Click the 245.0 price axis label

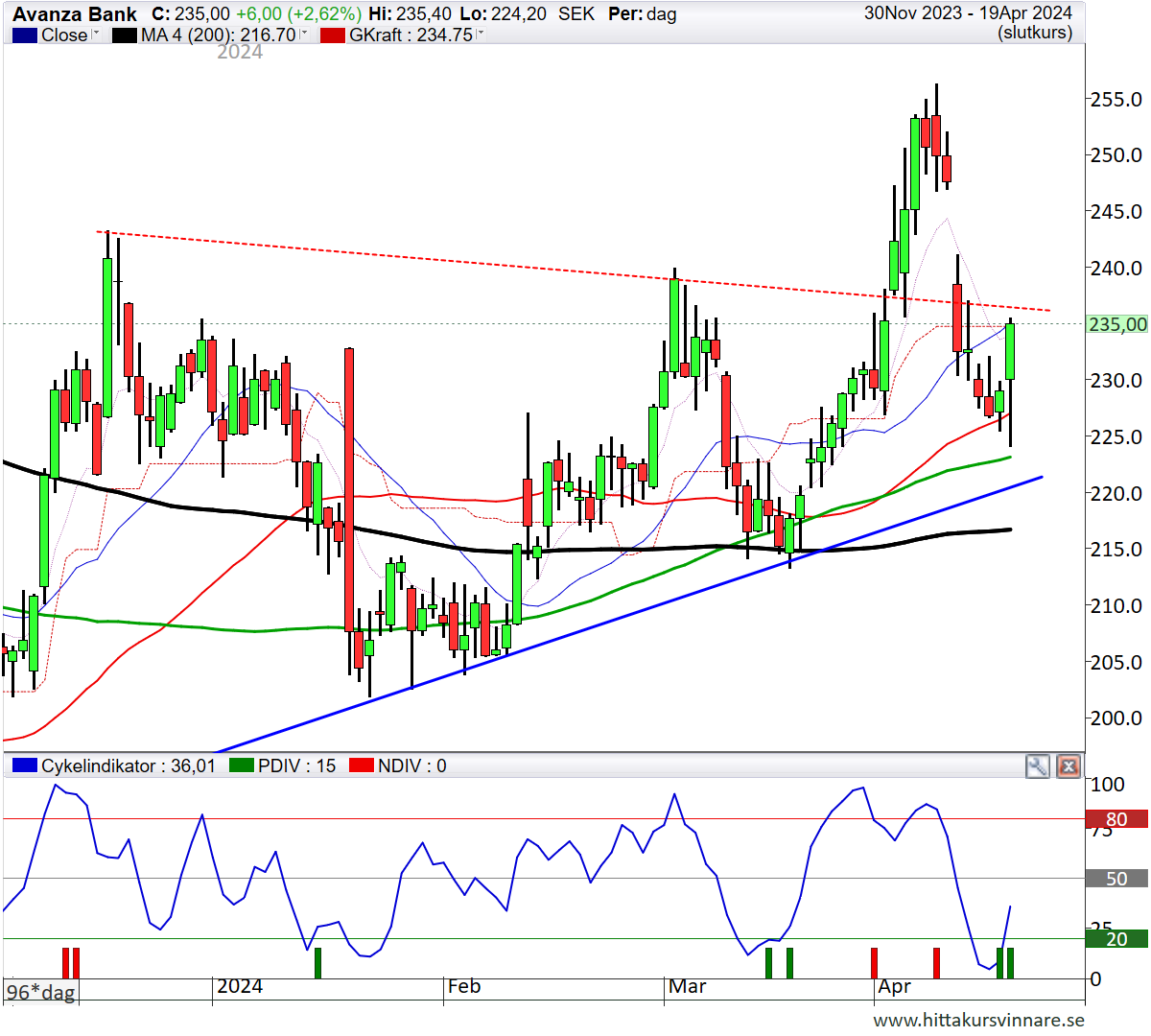point(1116,212)
